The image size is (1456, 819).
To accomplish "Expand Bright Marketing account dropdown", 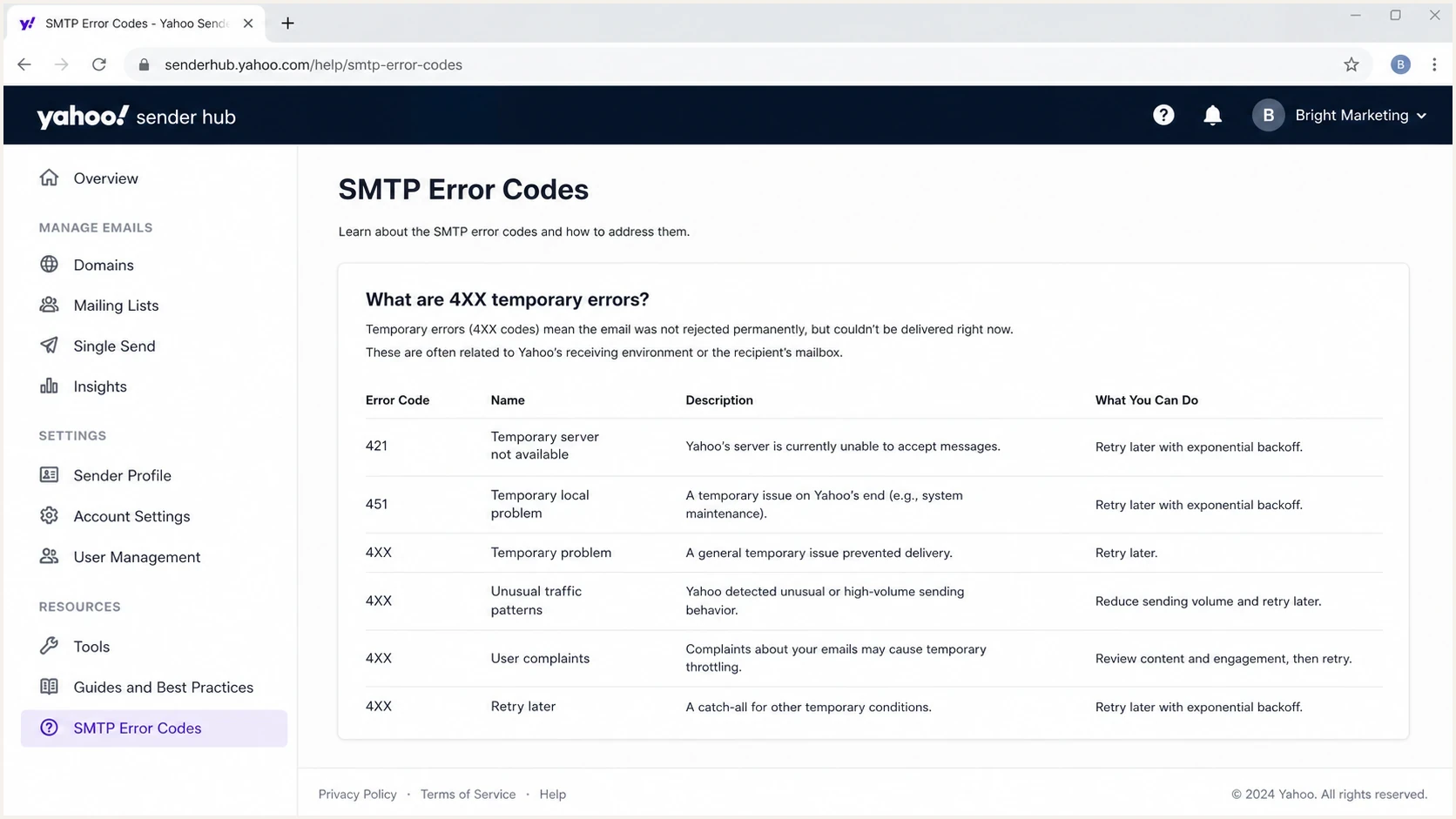I will [1422, 116].
